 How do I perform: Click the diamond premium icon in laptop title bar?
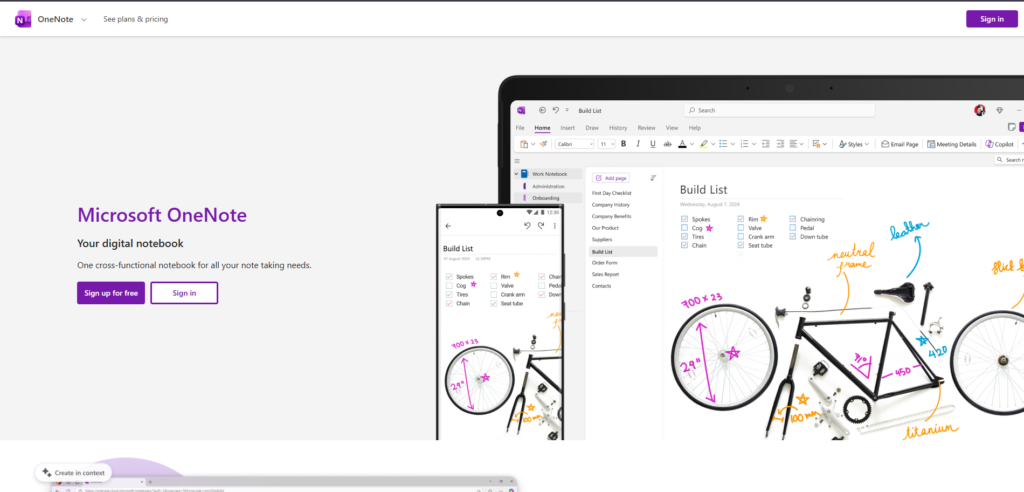(999, 110)
